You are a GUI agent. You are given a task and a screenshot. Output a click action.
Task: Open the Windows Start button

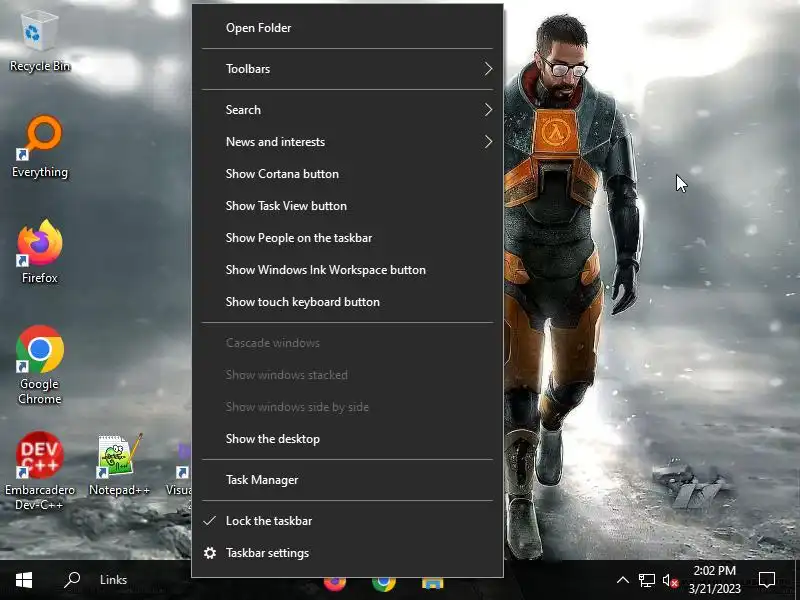click(x=24, y=580)
